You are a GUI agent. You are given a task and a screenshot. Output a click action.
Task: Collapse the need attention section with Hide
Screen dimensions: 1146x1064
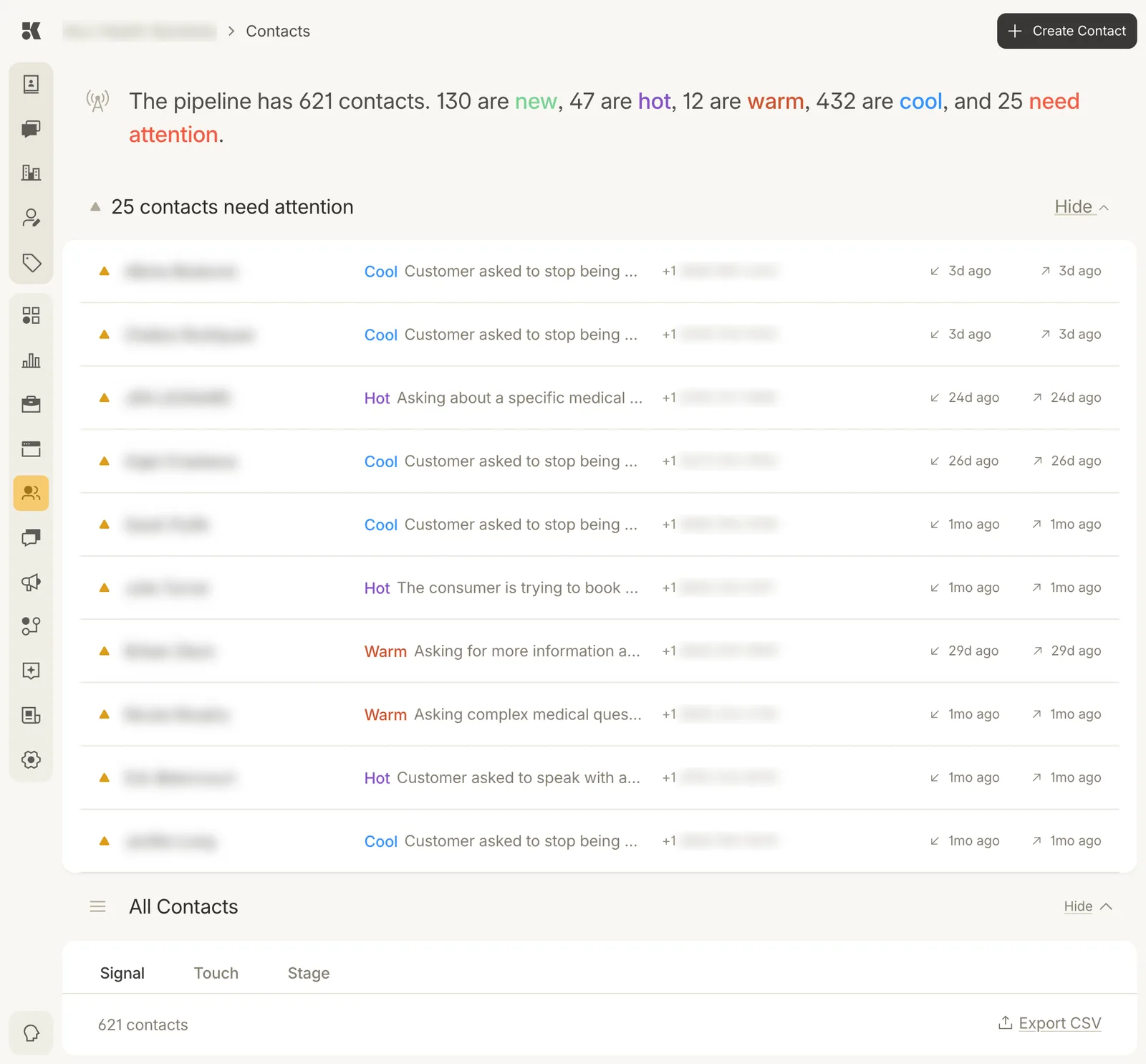(1082, 207)
